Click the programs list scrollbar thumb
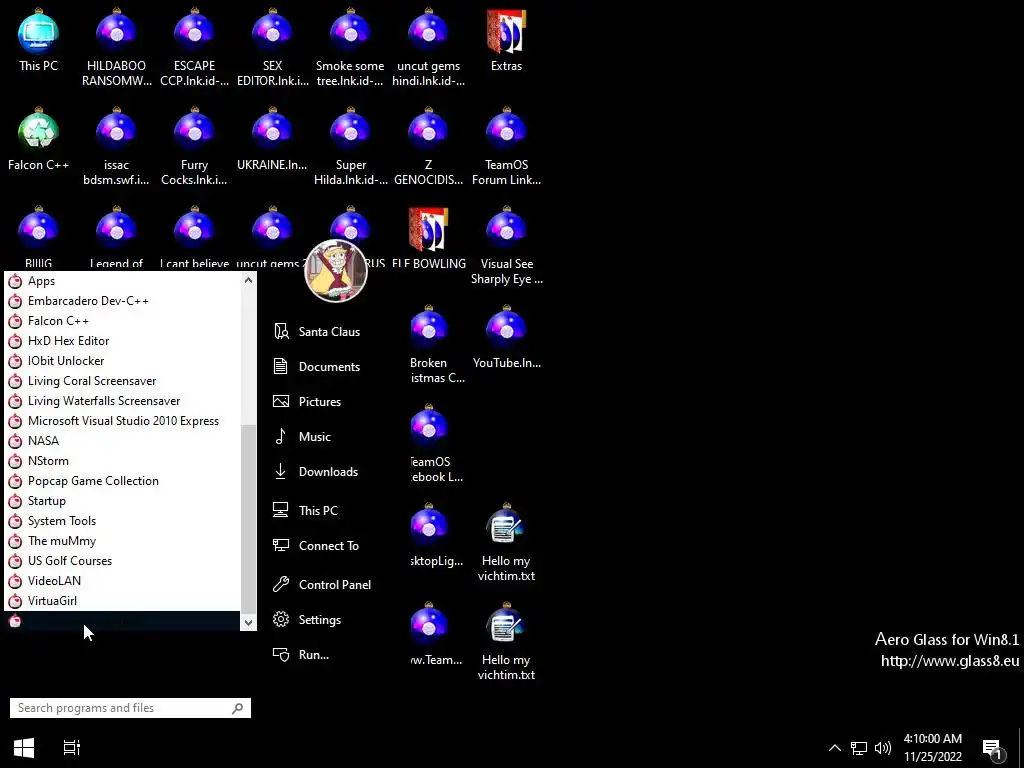This screenshot has height=768, width=1024. point(248,517)
